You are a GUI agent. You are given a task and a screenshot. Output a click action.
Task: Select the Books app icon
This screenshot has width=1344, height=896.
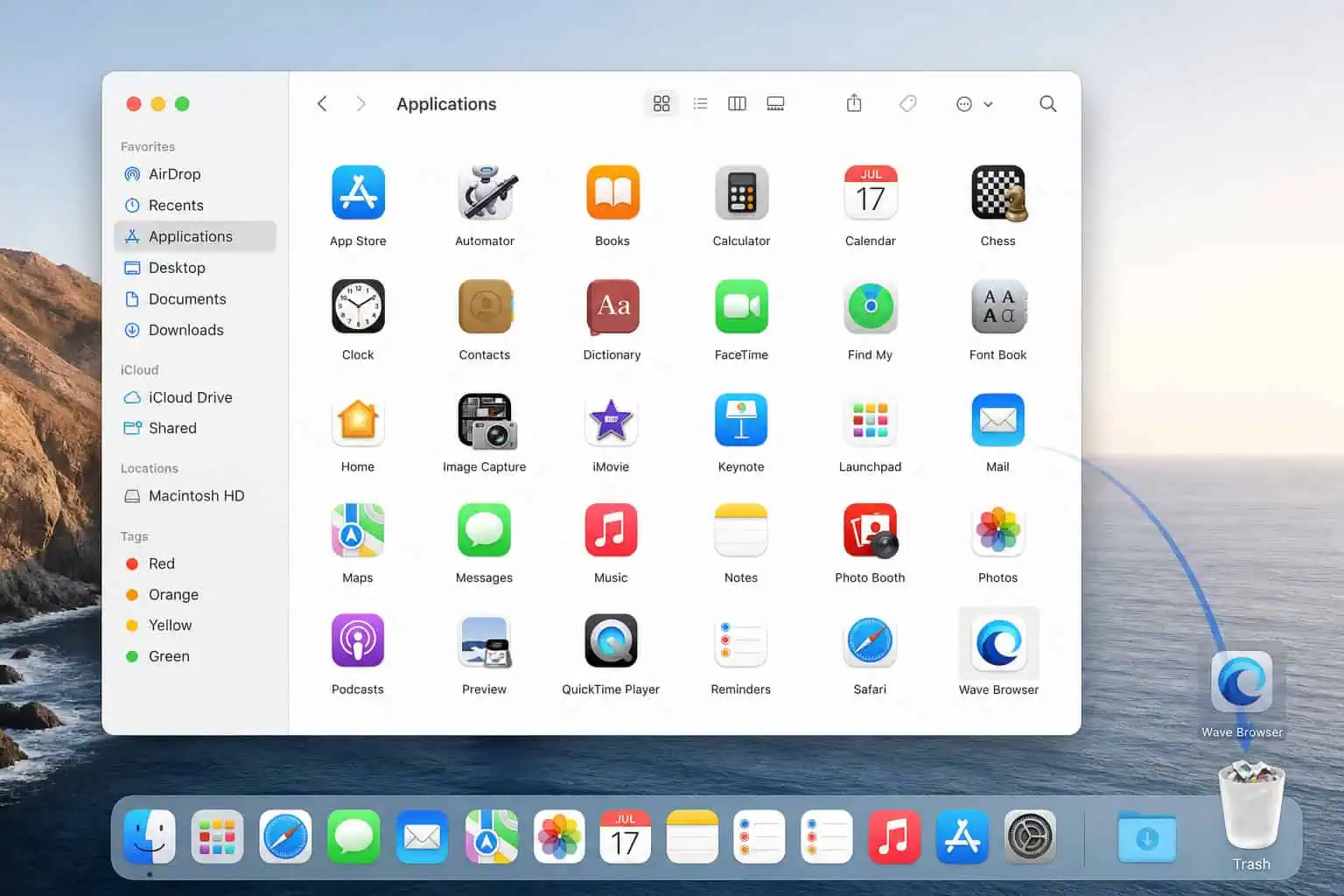click(x=612, y=193)
